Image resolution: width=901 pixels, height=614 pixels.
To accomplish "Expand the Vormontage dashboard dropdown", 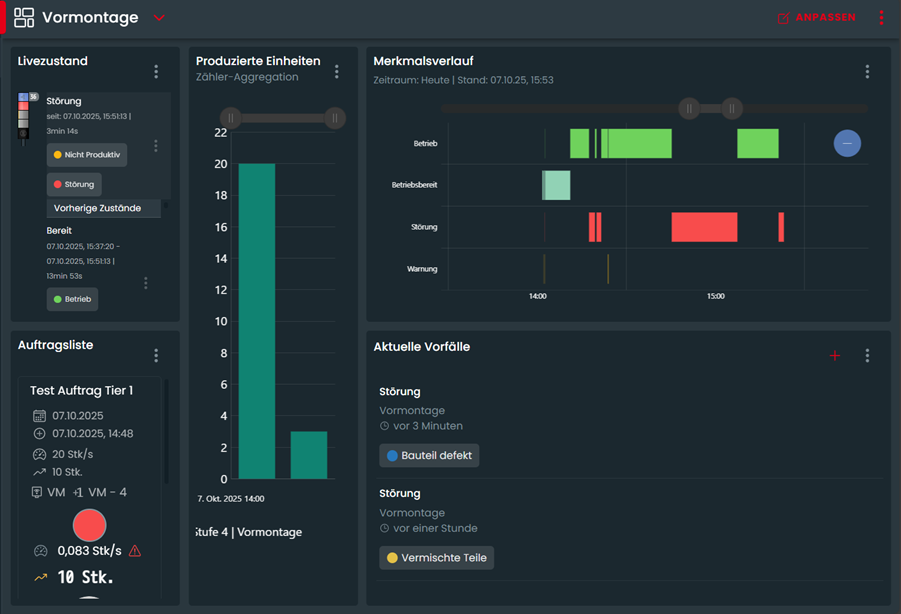I will point(160,18).
